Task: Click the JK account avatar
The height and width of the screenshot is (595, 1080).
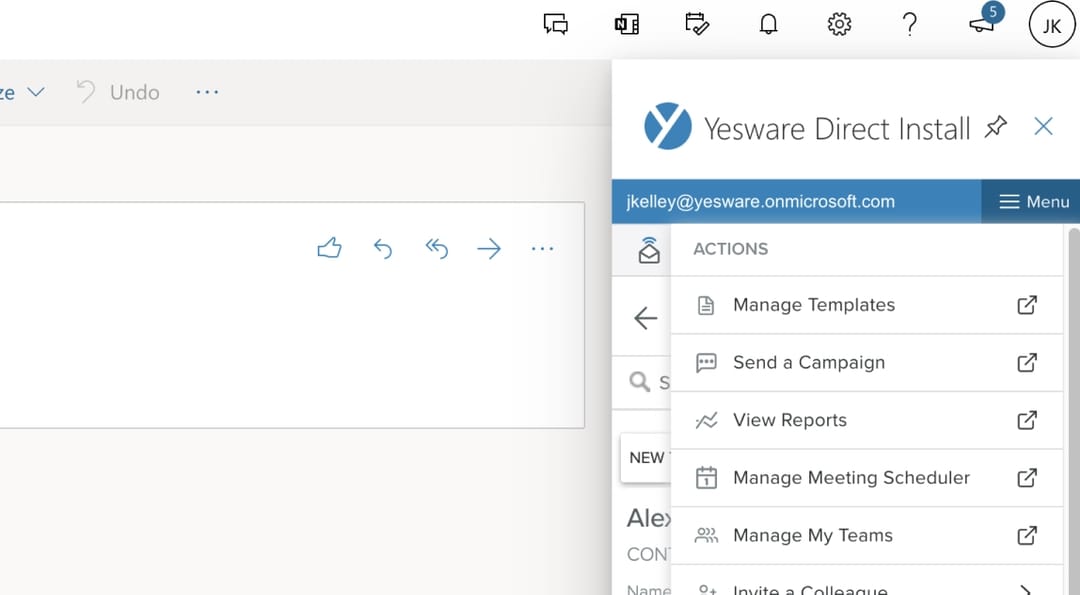Action: [x=1051, y=25]
